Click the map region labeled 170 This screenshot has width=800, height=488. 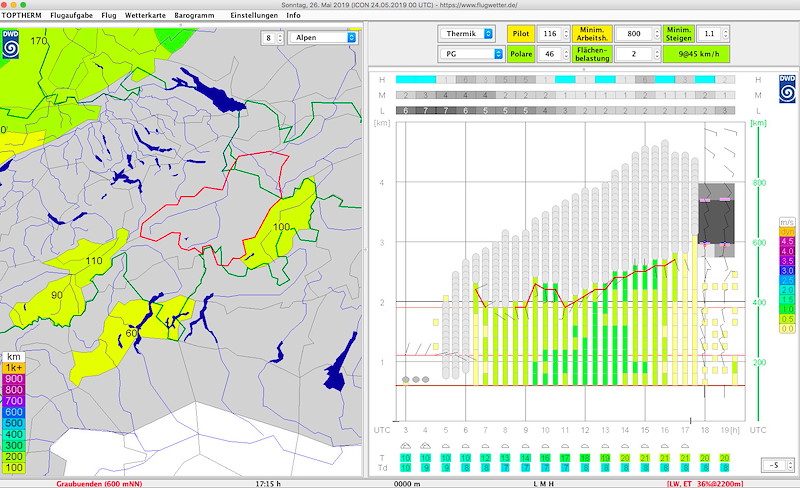(39, 41)
